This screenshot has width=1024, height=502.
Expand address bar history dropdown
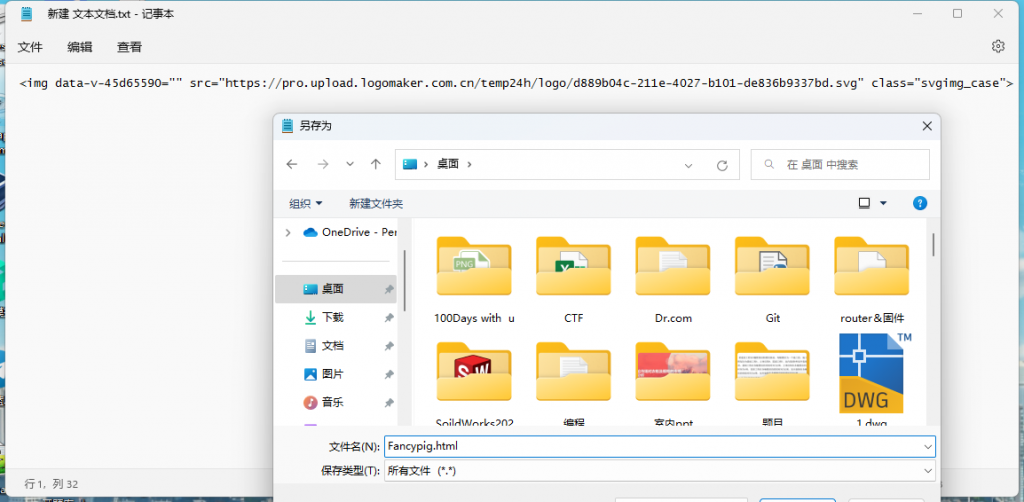(x=688, y=166)
